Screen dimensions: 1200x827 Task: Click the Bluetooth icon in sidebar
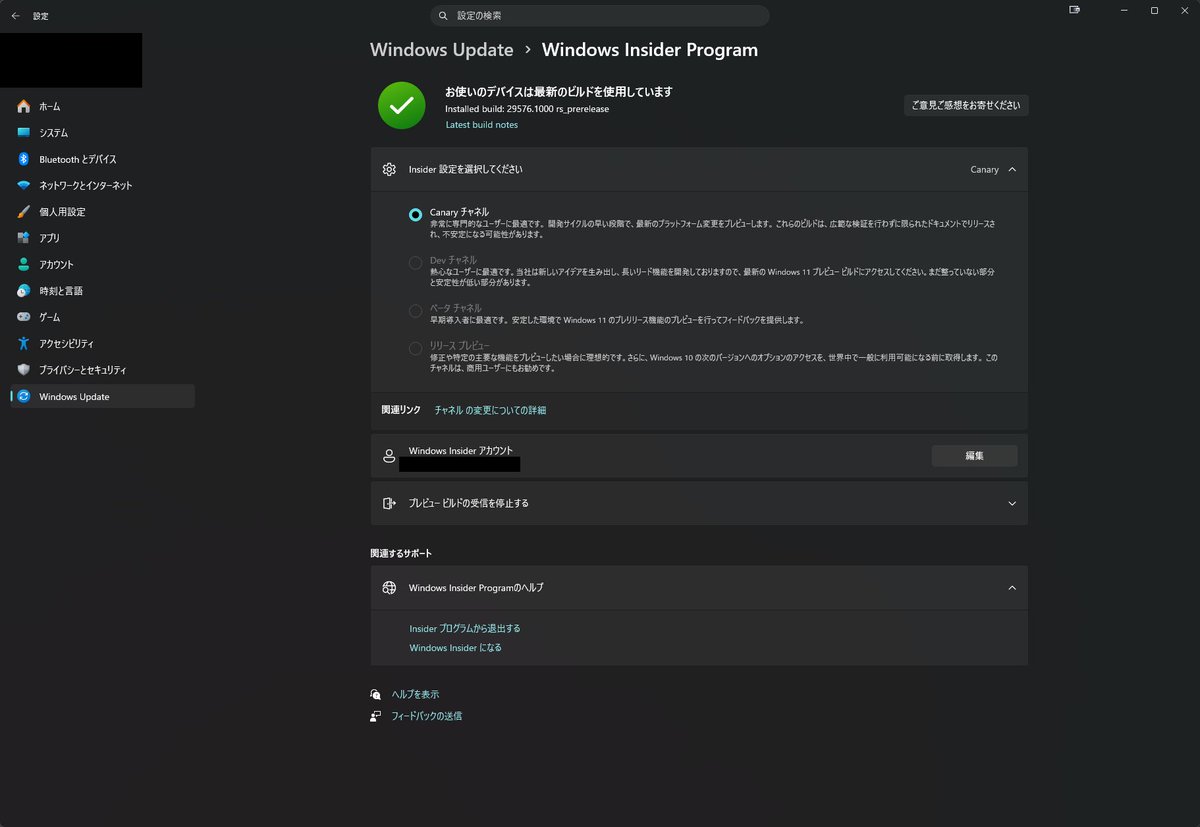[24, 159]
